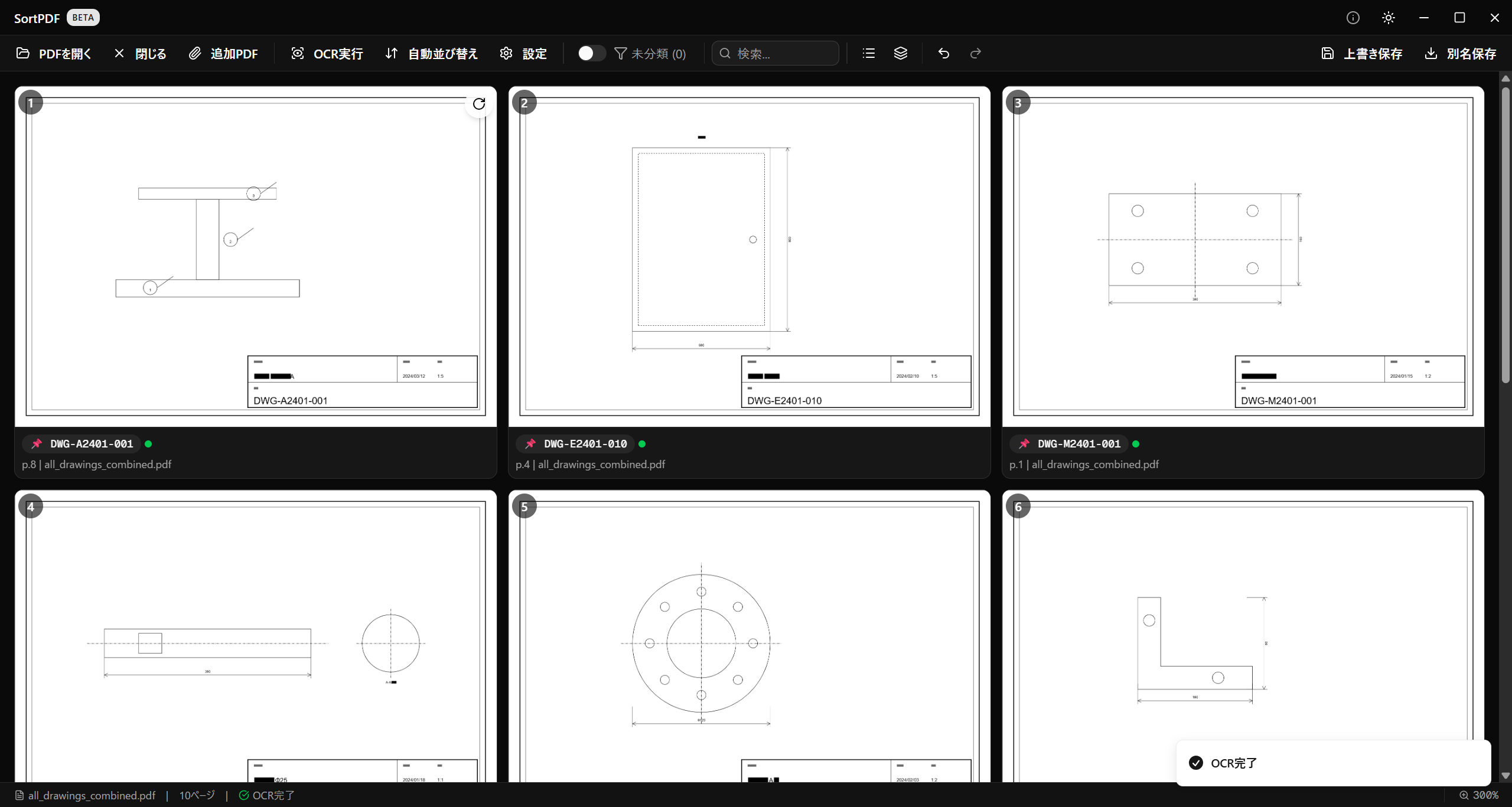Open the info icon in title bar
This screenshot has width=1512, height=807.
pos(1353,18)
